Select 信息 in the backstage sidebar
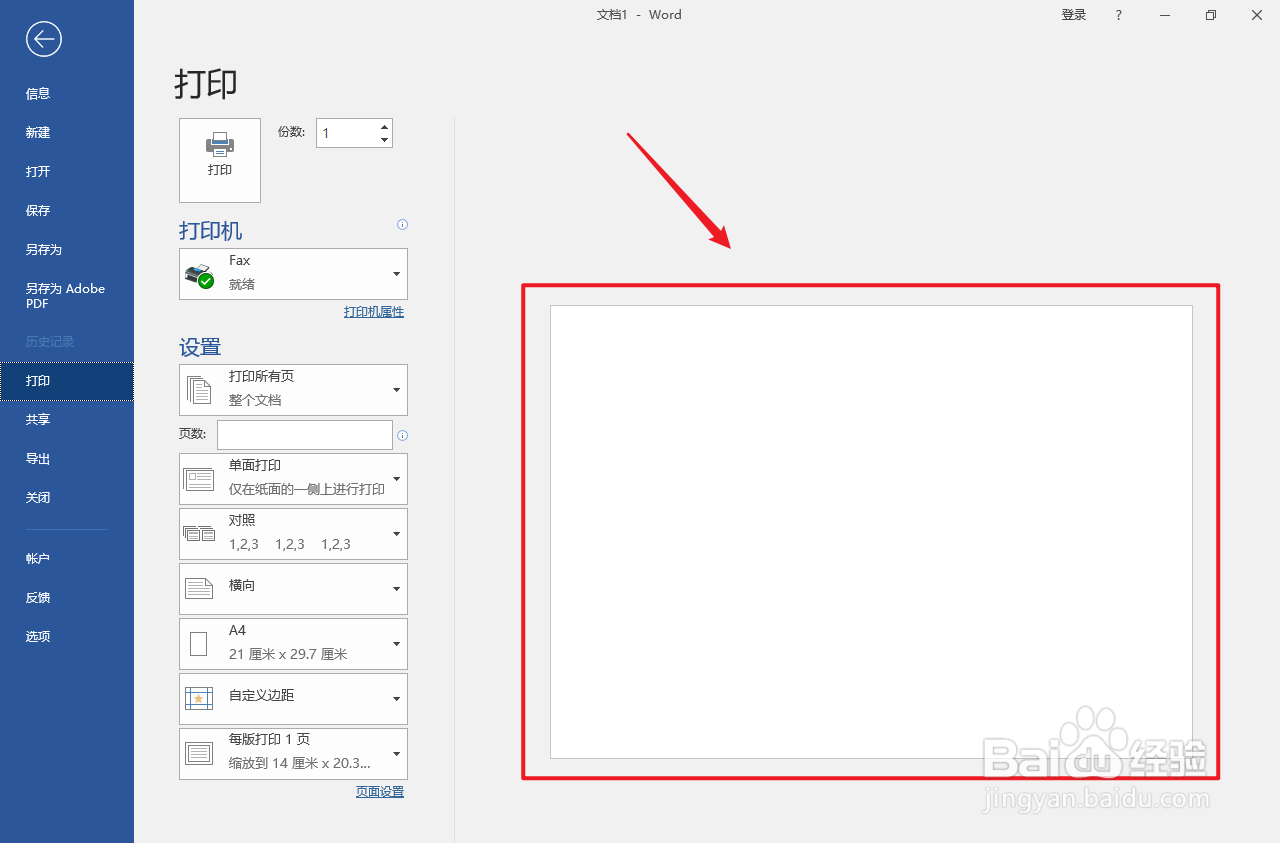The height and width of the screenshot is (843, 1280). point(67,94)
